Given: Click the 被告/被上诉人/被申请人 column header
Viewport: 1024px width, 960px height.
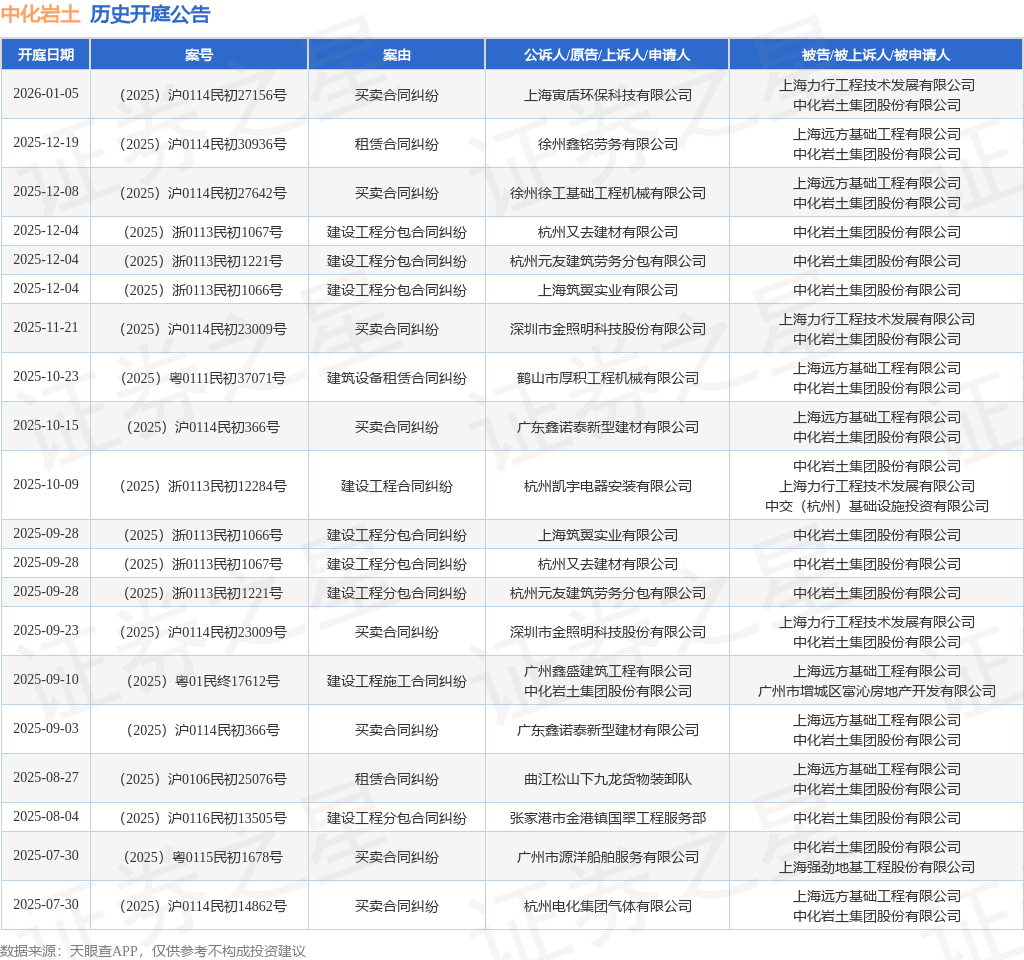Looking at the screenshot, I should [876, 55].
